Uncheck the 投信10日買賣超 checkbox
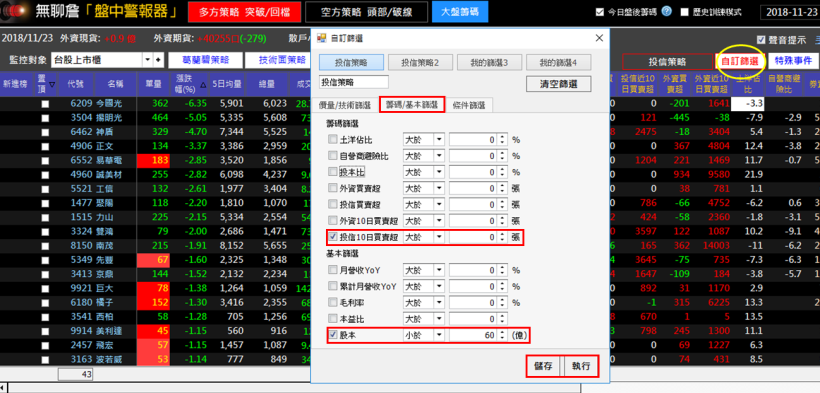Screen dimensions: 820x393 click(x=333, y=237)
